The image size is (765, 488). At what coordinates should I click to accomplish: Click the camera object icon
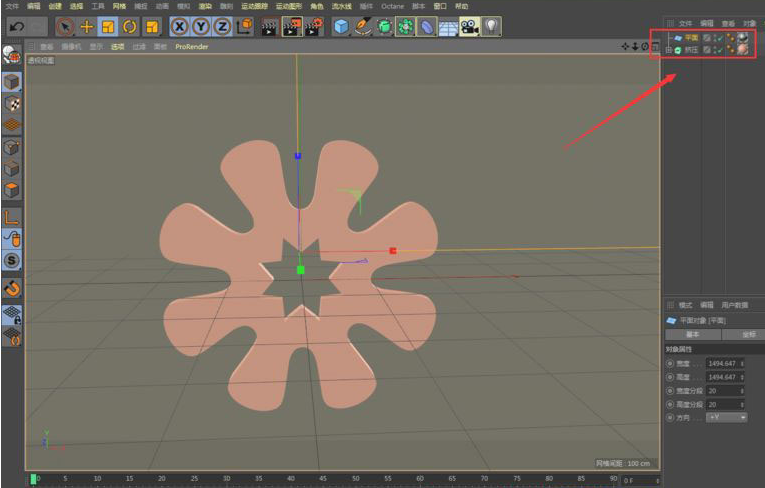pos(469,27)
